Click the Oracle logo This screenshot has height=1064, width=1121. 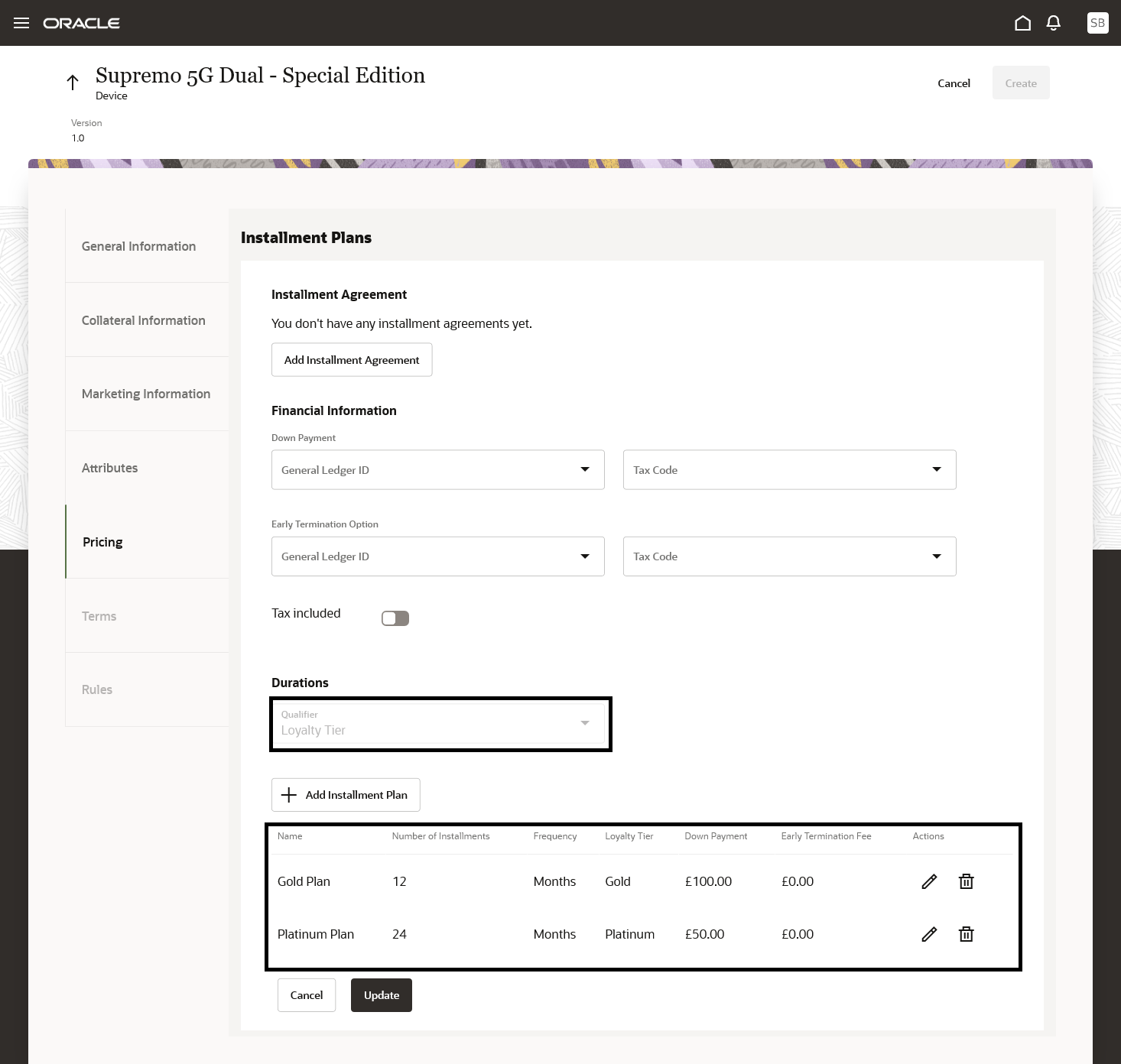[x=82, y=23]
